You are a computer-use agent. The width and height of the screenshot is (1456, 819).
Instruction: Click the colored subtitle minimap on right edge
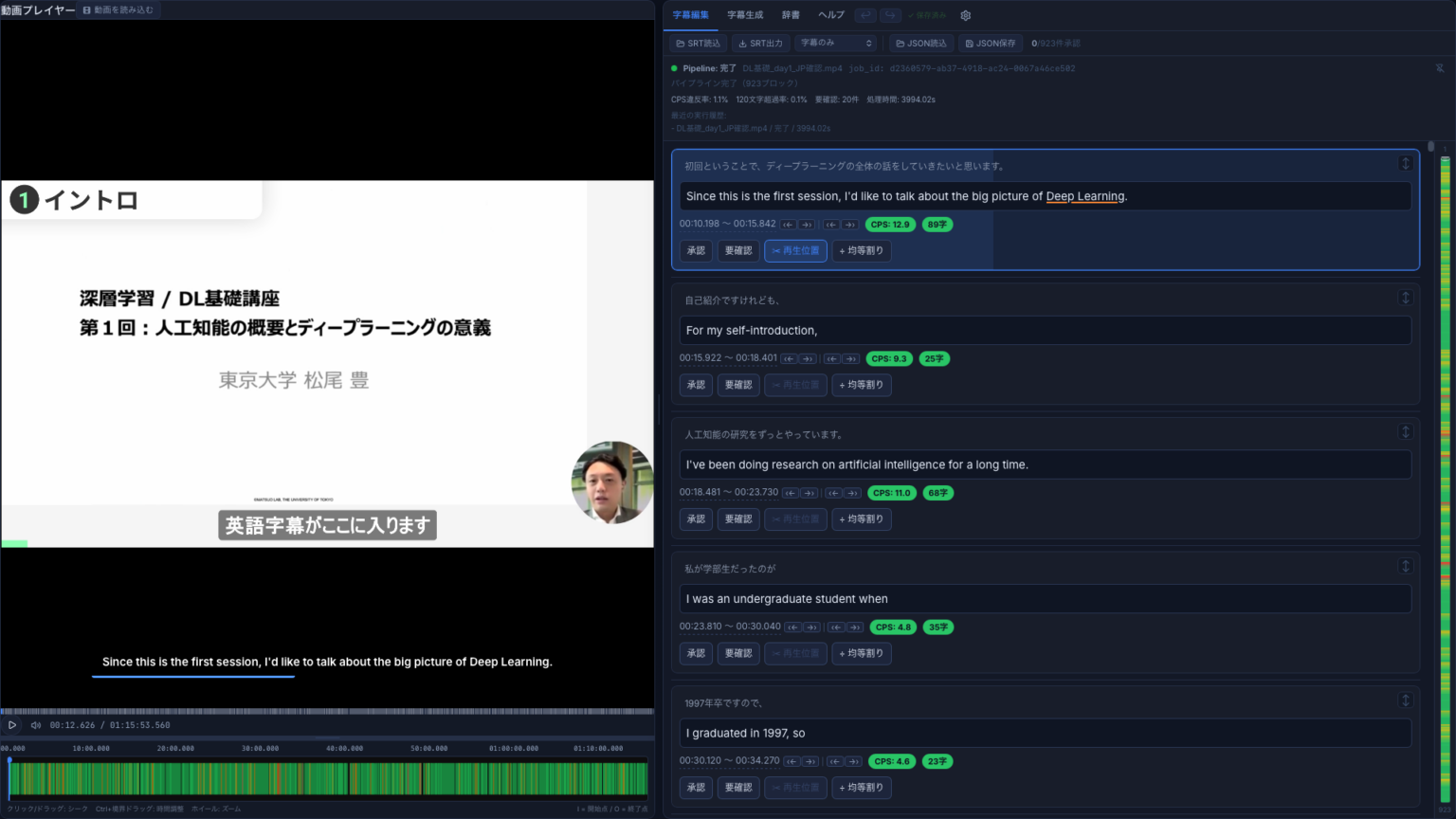point(1446,479)
